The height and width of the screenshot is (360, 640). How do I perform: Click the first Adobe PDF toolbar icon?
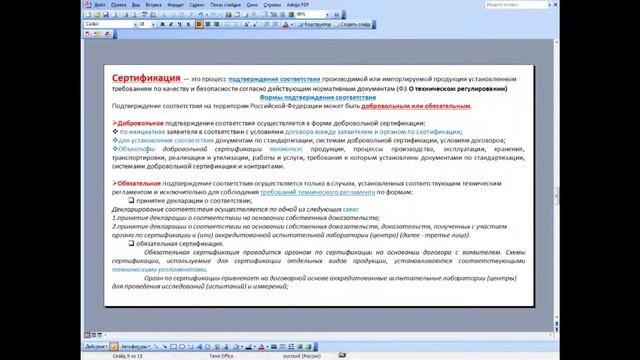(x=88, y=34)
